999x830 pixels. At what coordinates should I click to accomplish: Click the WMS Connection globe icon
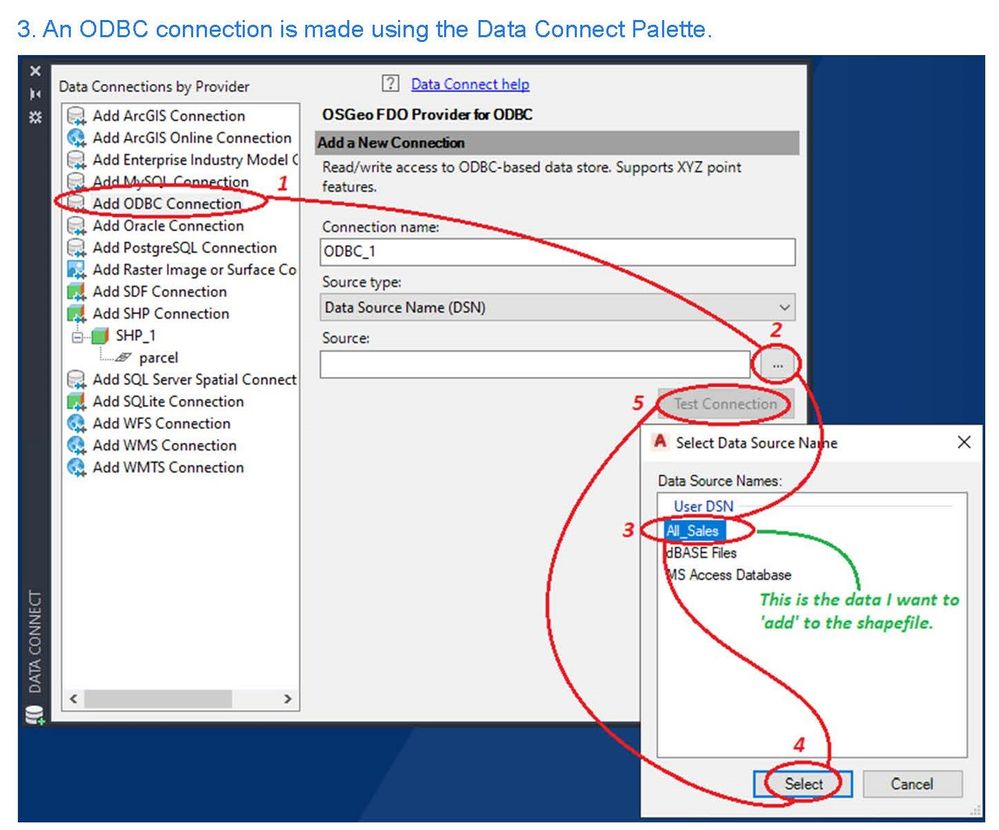click(x=76, y=445)
